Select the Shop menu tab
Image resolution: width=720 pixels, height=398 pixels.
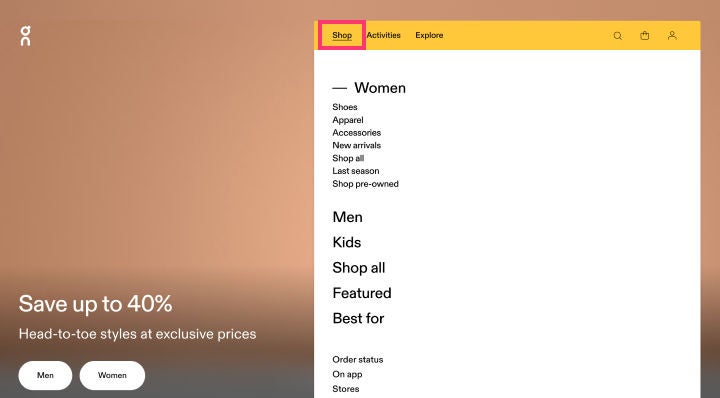tap(342, 35)
